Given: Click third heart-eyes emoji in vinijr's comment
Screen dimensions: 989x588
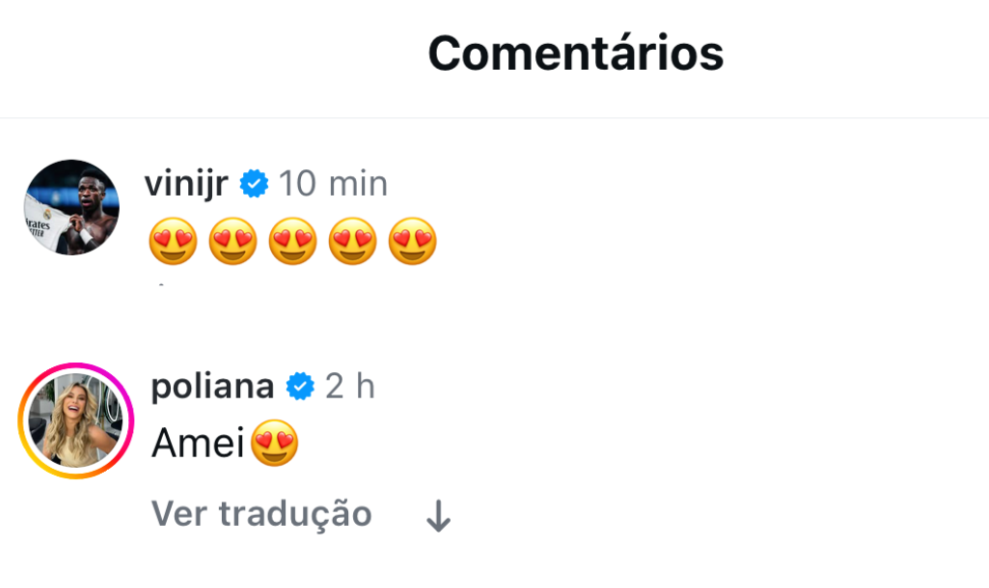Looking at the screenshot, I should coord(292,241).
